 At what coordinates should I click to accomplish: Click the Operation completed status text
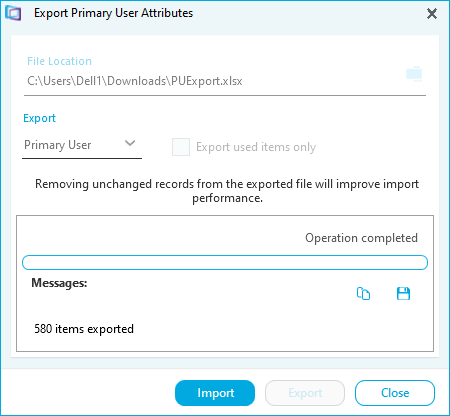tap(361, 238)
